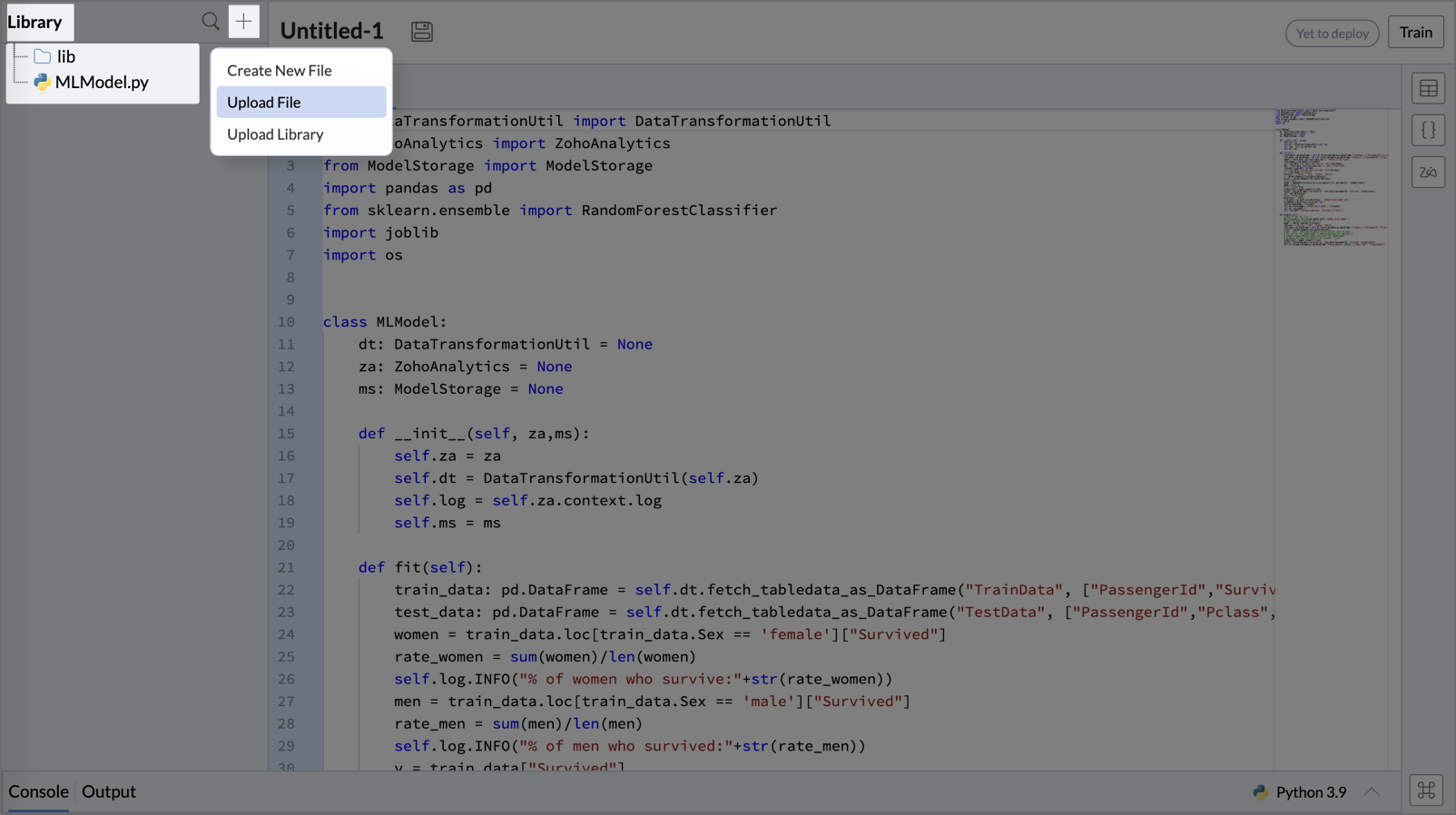Click line number 21 in gutter
The width and height of the screenshot is (1456, 815).
[286, 567]
